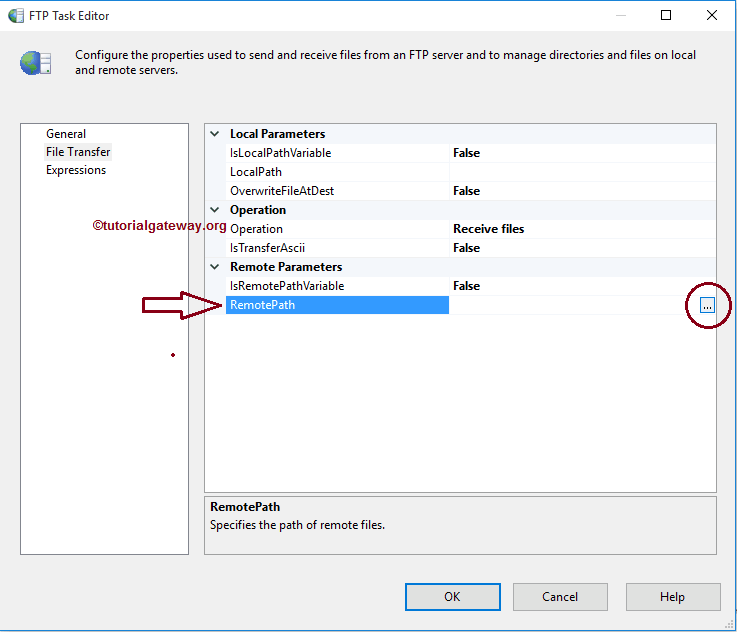This screenshot has height=632, width=737.
Task: Collapse the Local Parameters section
Action: click(x=215, y=134)
